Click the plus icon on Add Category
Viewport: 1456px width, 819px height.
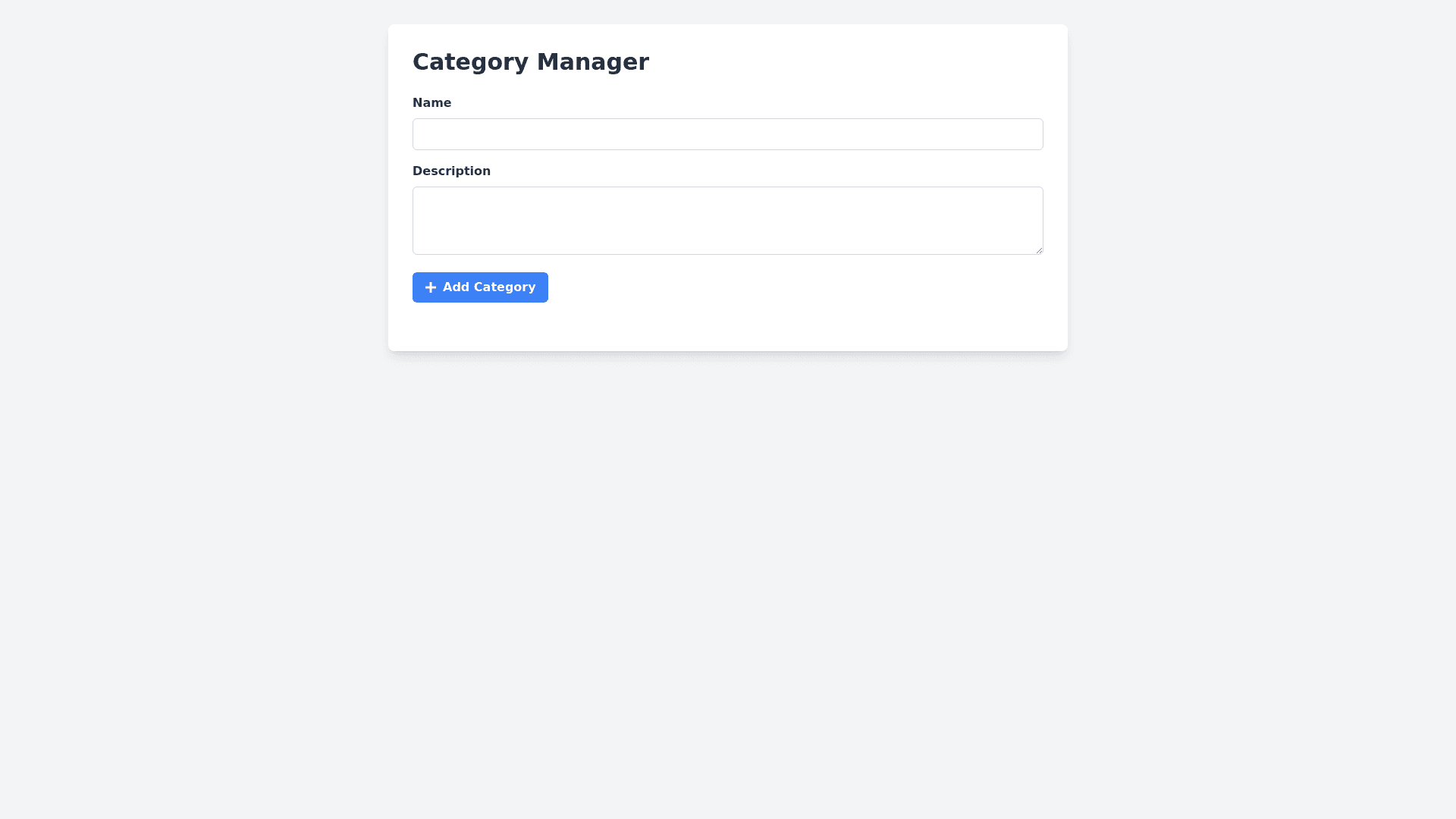point(431,287)
